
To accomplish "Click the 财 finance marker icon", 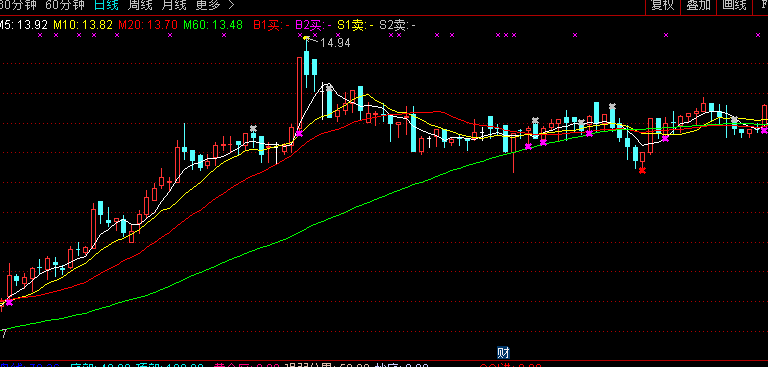I will (503, 352).
